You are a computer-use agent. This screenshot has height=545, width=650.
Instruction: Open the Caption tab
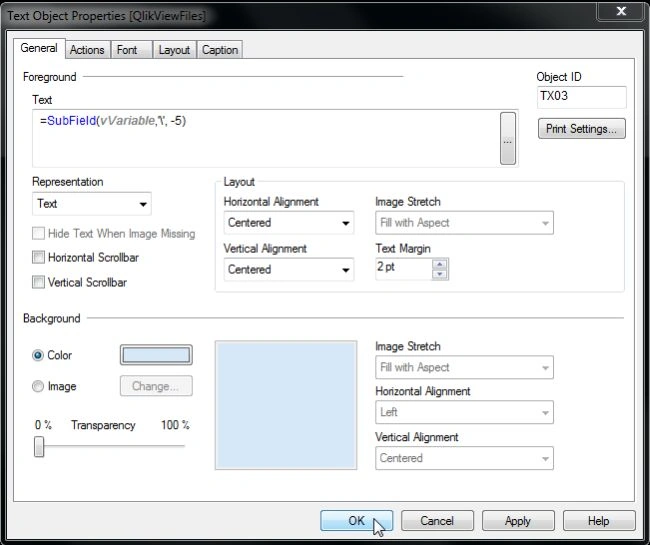pyautogui.click(x=220, y=50)
